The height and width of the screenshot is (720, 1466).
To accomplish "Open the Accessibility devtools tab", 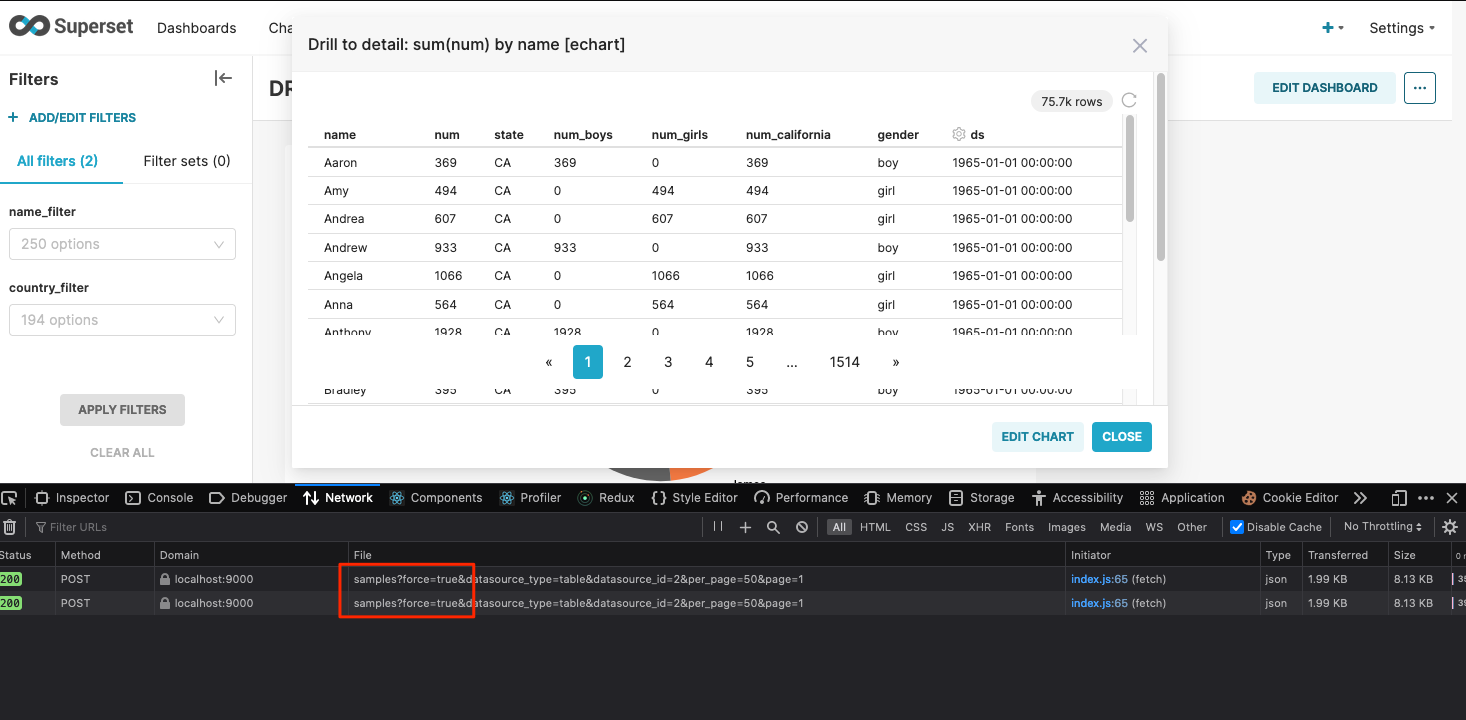I will (x=1077, y=498).
